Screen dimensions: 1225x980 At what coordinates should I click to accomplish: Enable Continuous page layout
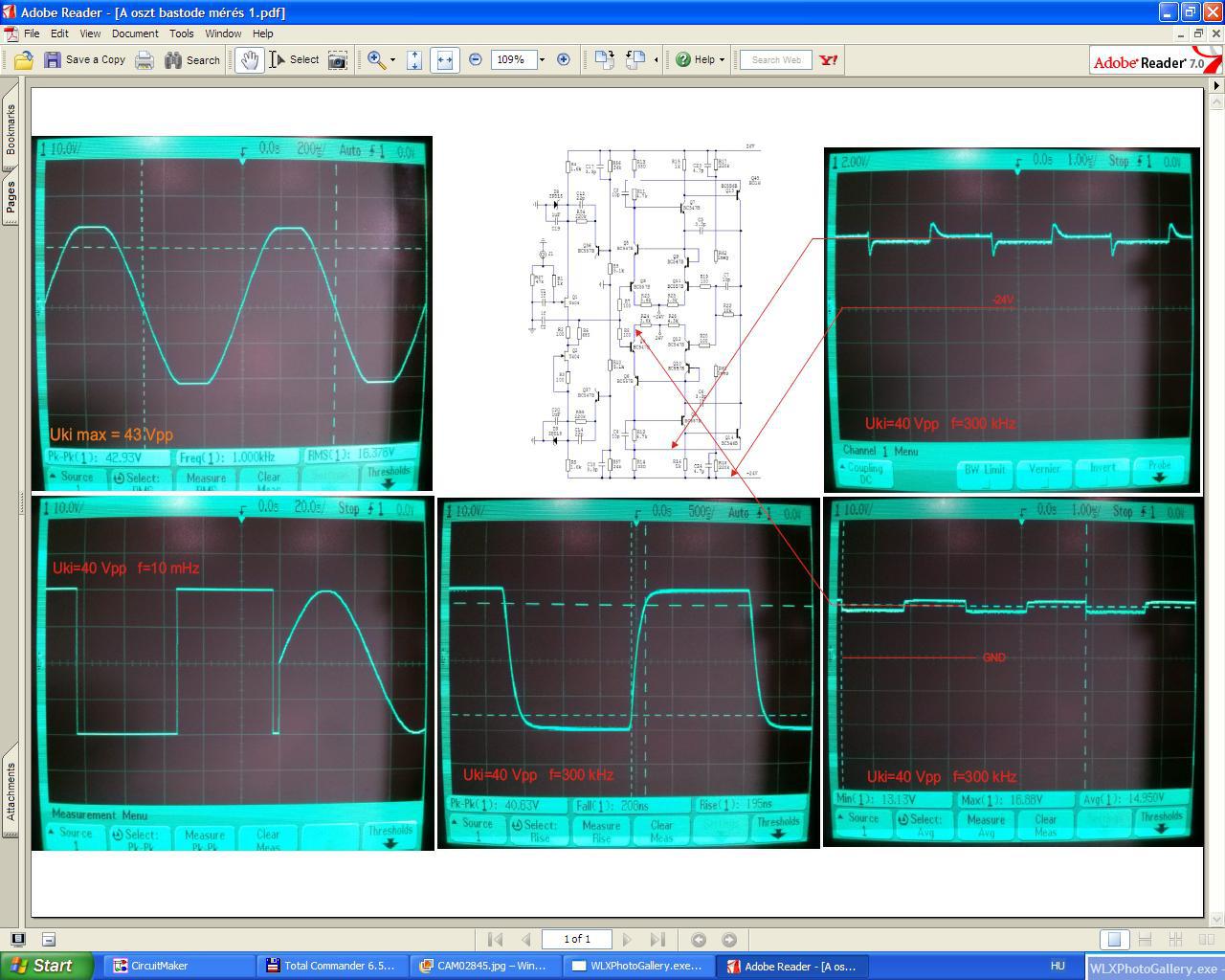click(x=1144, y=940)
